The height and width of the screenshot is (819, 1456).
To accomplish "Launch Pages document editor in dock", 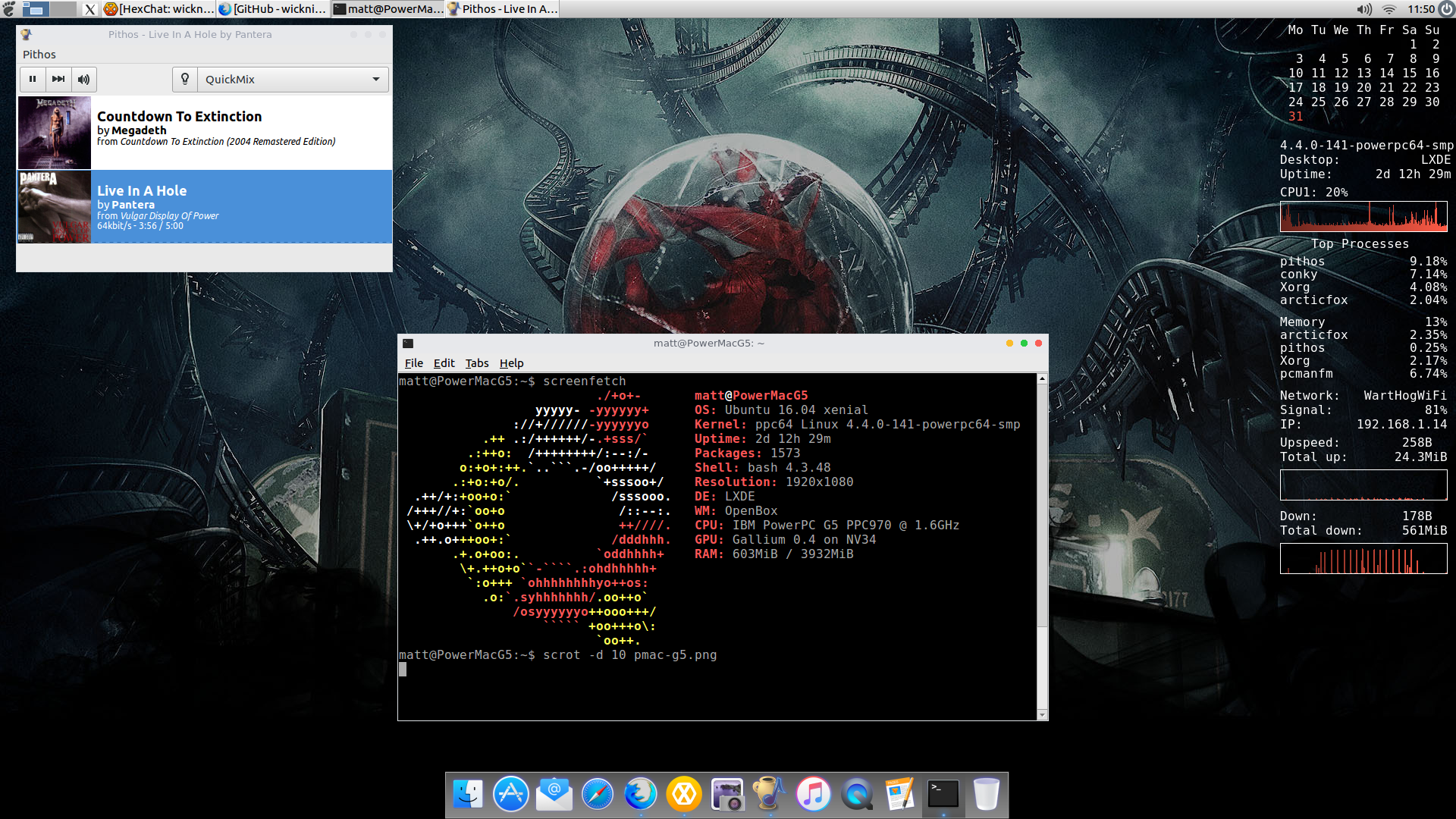I will [899, 794].
